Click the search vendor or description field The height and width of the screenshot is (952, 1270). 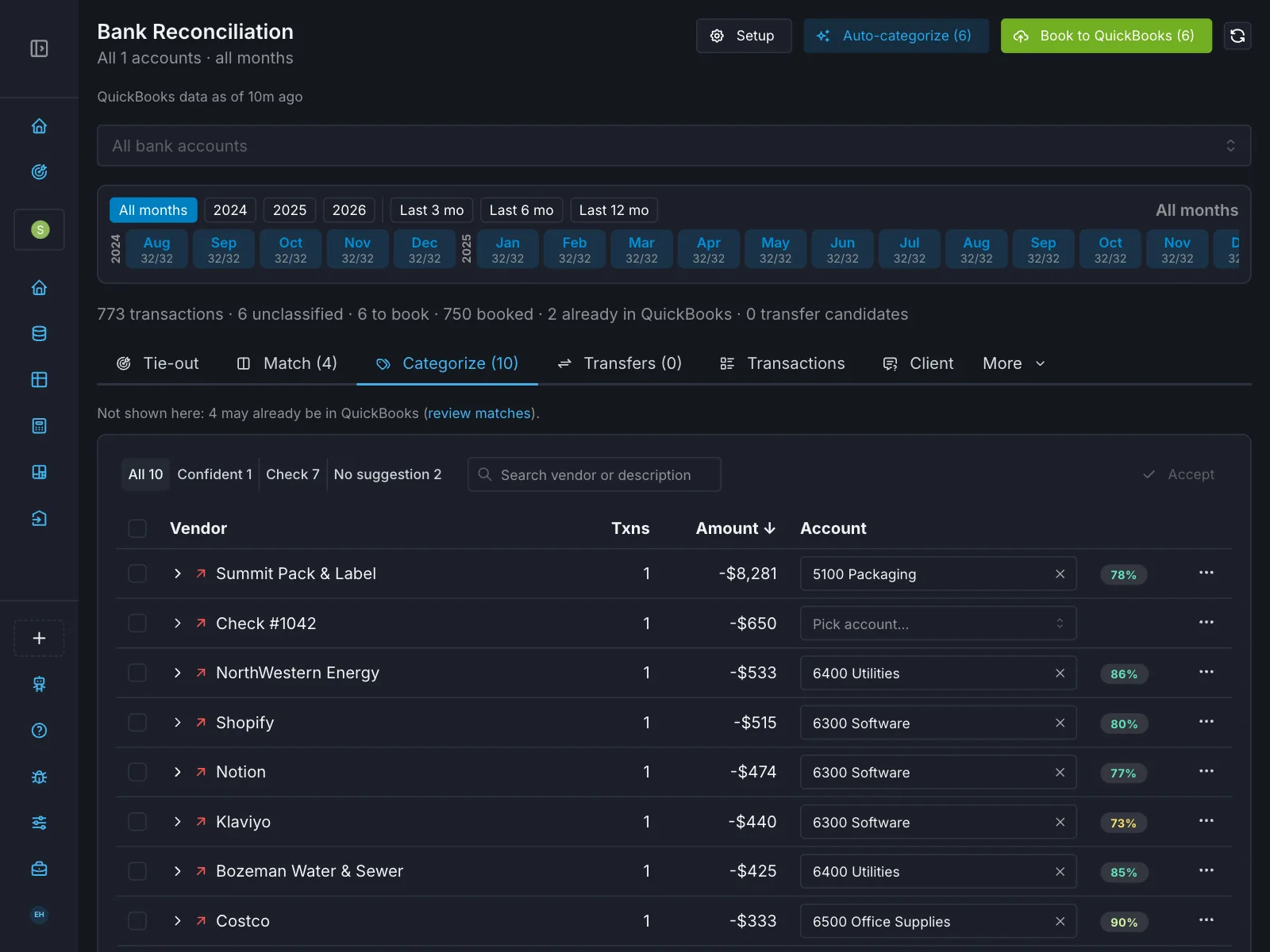[x=595, y=474]
